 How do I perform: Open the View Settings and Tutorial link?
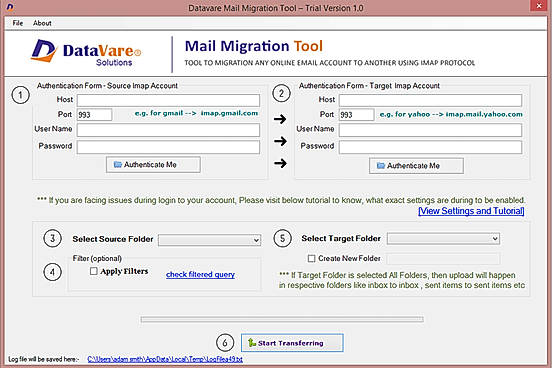click(x=471, y=211)
